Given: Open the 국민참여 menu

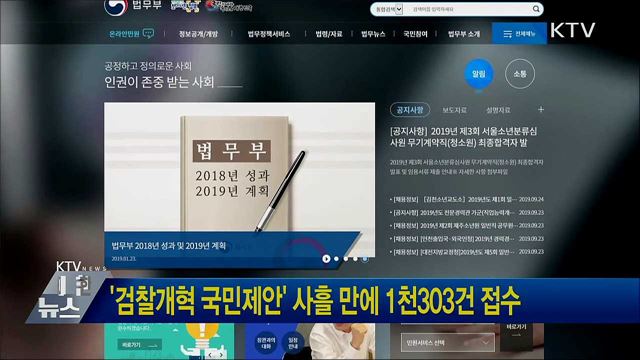Looking at the screenshot, I should 415,34.
